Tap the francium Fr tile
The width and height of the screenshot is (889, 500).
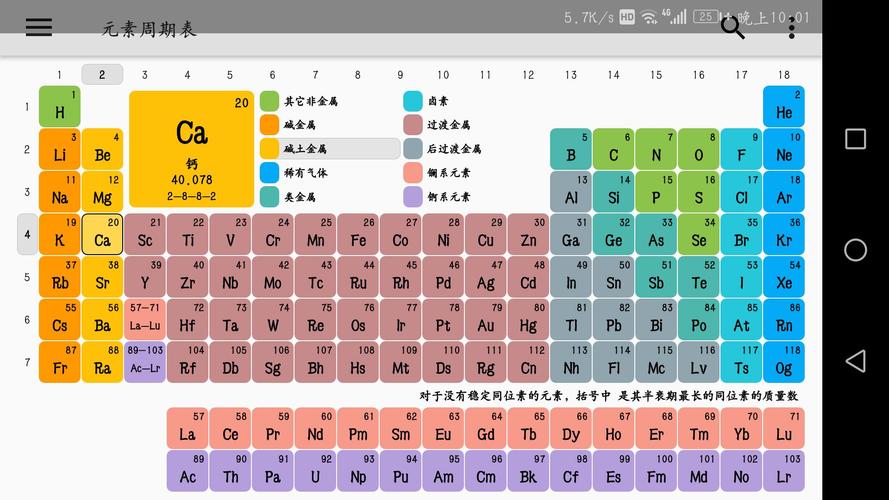click(x=60, y=362)
